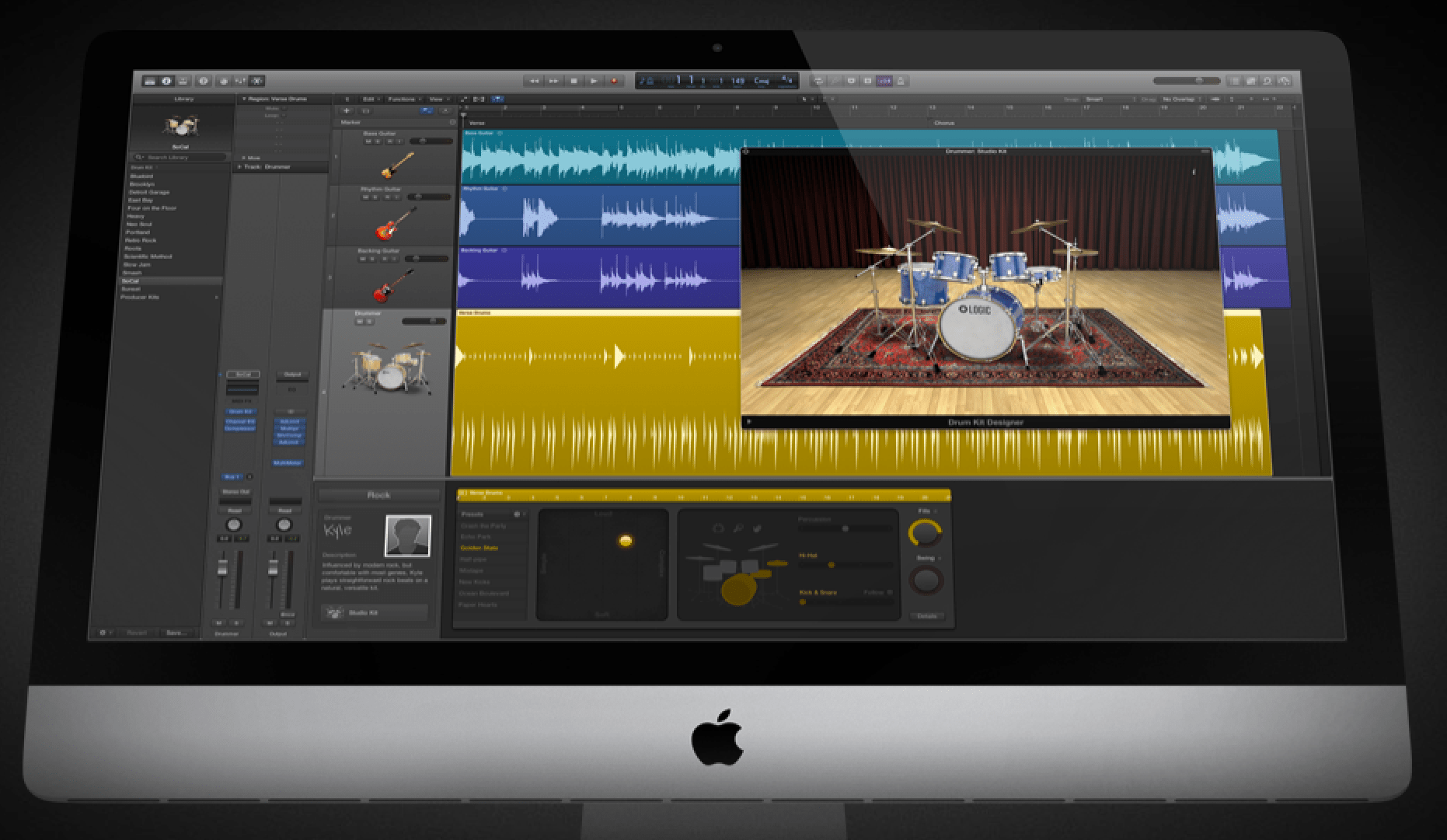
Task: Expand the More disclosure in Region inspector
Action: click(x=244, y=158)
